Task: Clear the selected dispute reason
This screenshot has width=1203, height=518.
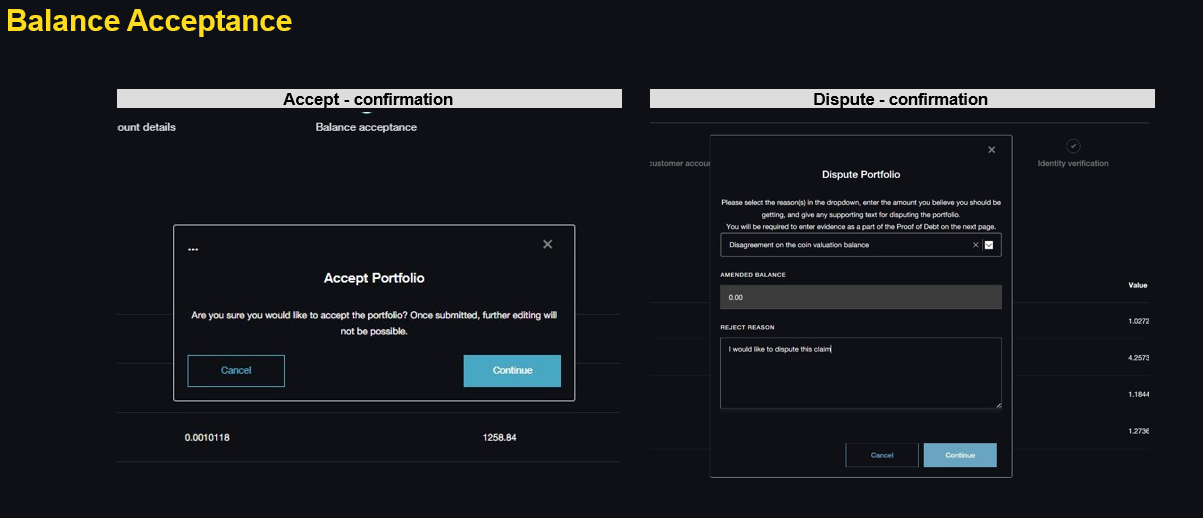Action: [x=975, y=245]
